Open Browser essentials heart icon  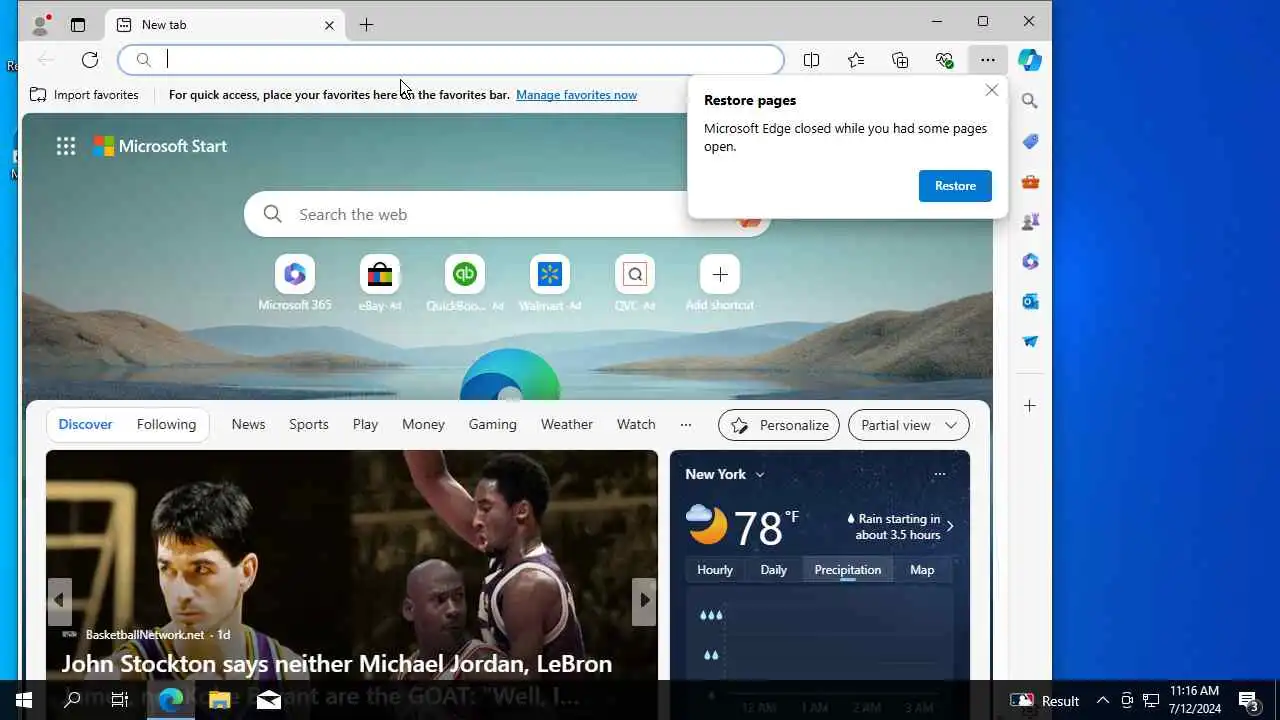[x=944, y=60]
